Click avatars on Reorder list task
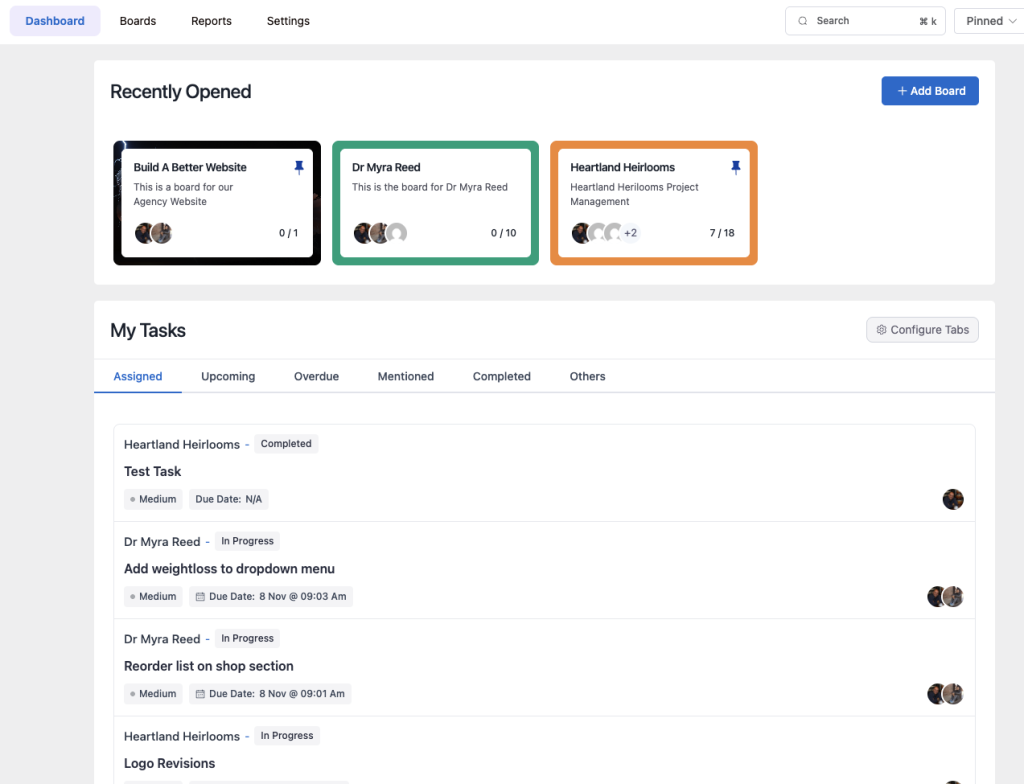The image size is (1024, 784). coord(945,694)
